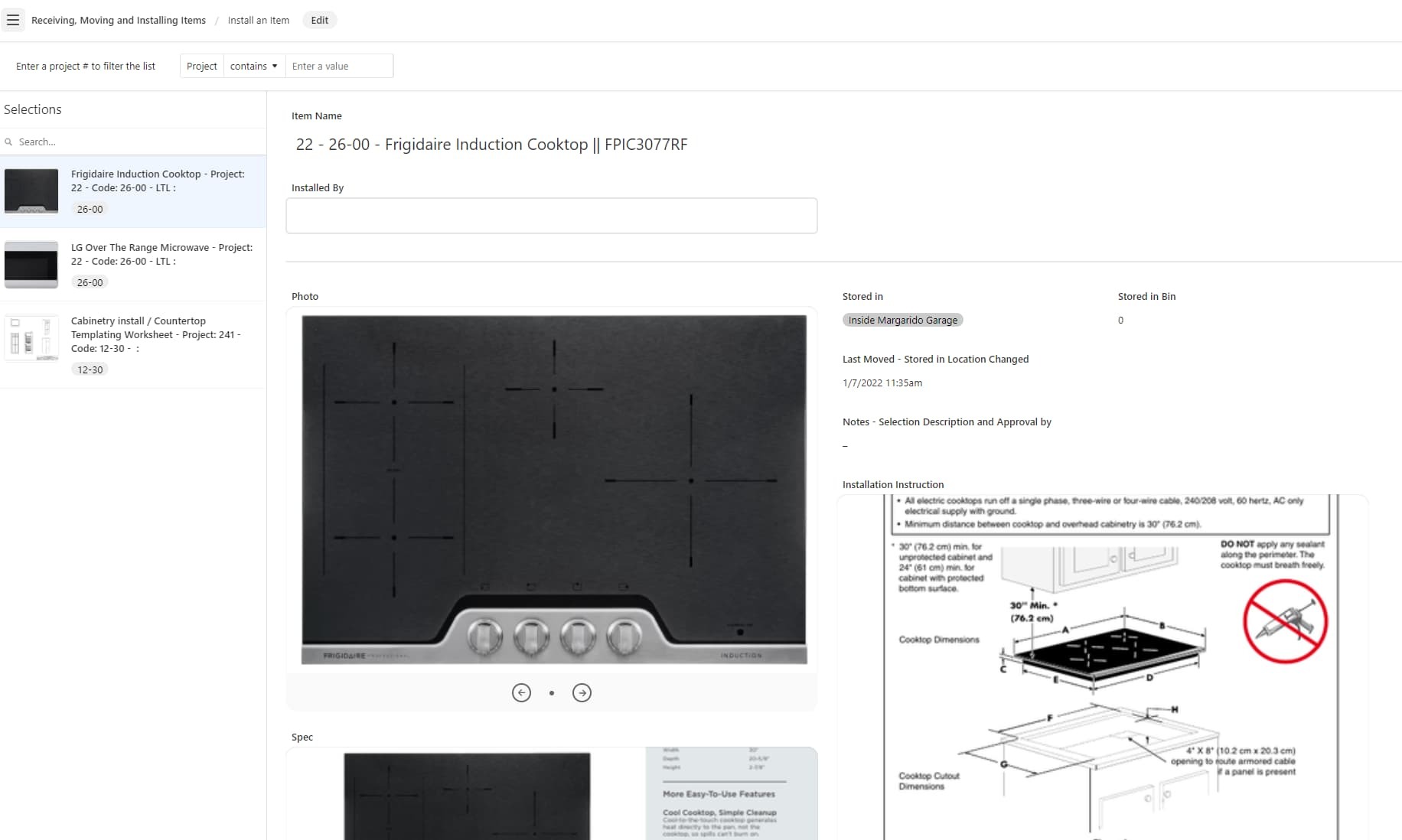This screenshot has height=840, width=1402.
Task: Click the 26-00 tag under Frigidaire item
Action: tap(90, 209)
